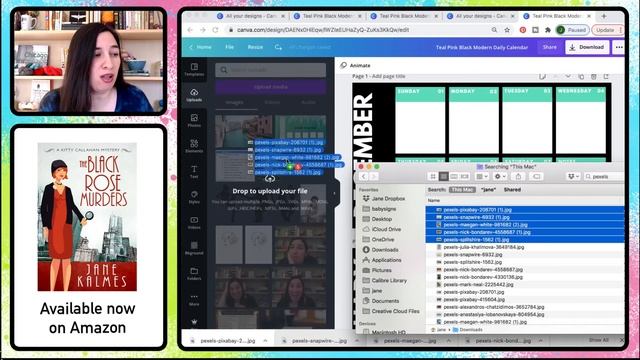Select Downloads in Finder sidebar

[380, 250]
